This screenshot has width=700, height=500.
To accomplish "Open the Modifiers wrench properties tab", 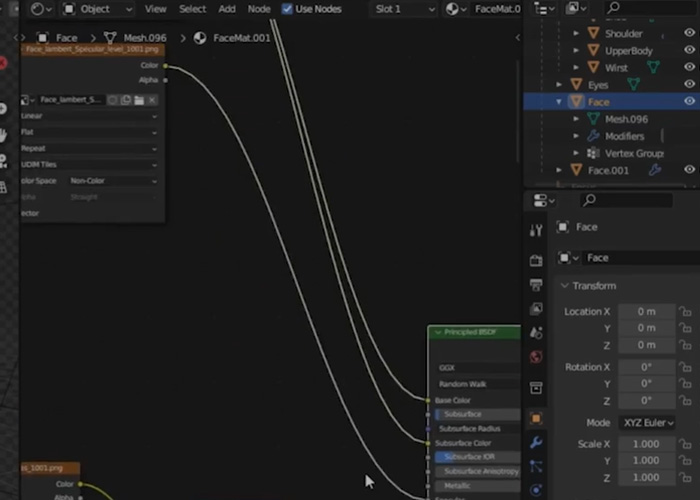I will pyautogui.click(x=536, y=442).
